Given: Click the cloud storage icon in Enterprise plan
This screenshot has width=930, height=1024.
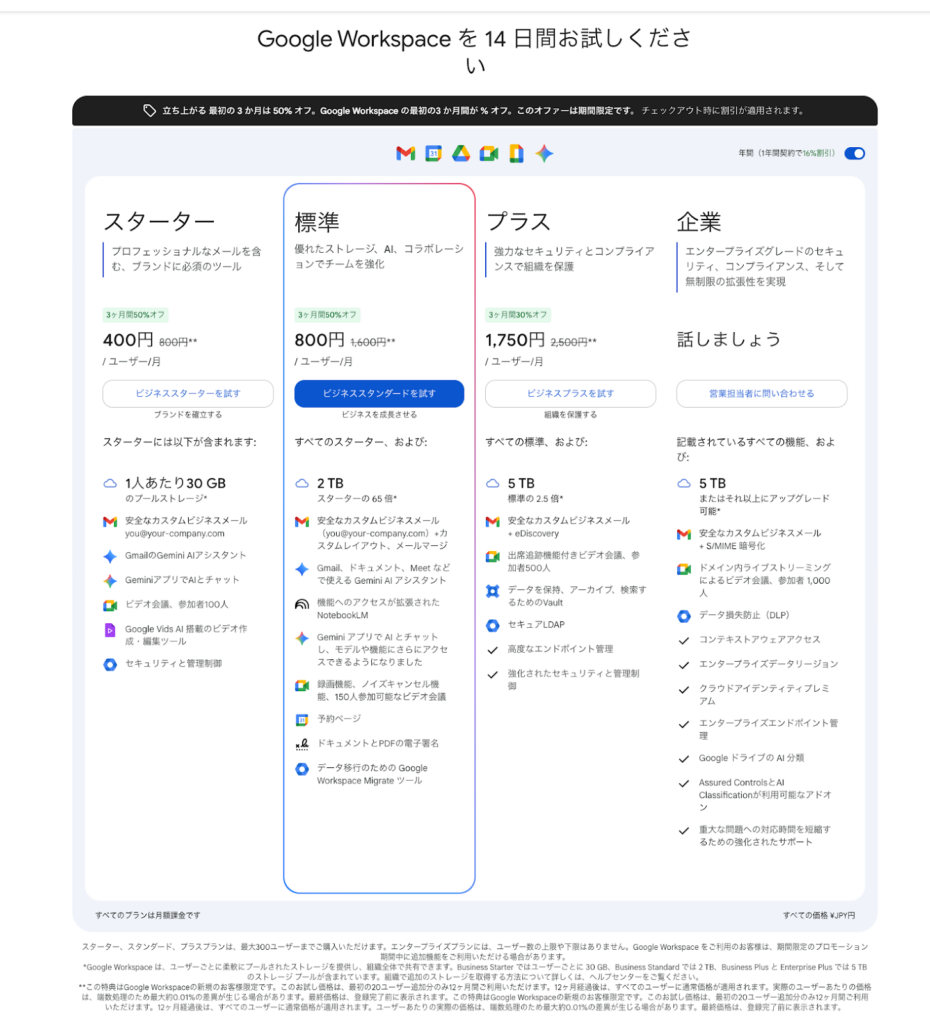Looking at the screenshot, I should pyautogui.click(x=683, y=483).
